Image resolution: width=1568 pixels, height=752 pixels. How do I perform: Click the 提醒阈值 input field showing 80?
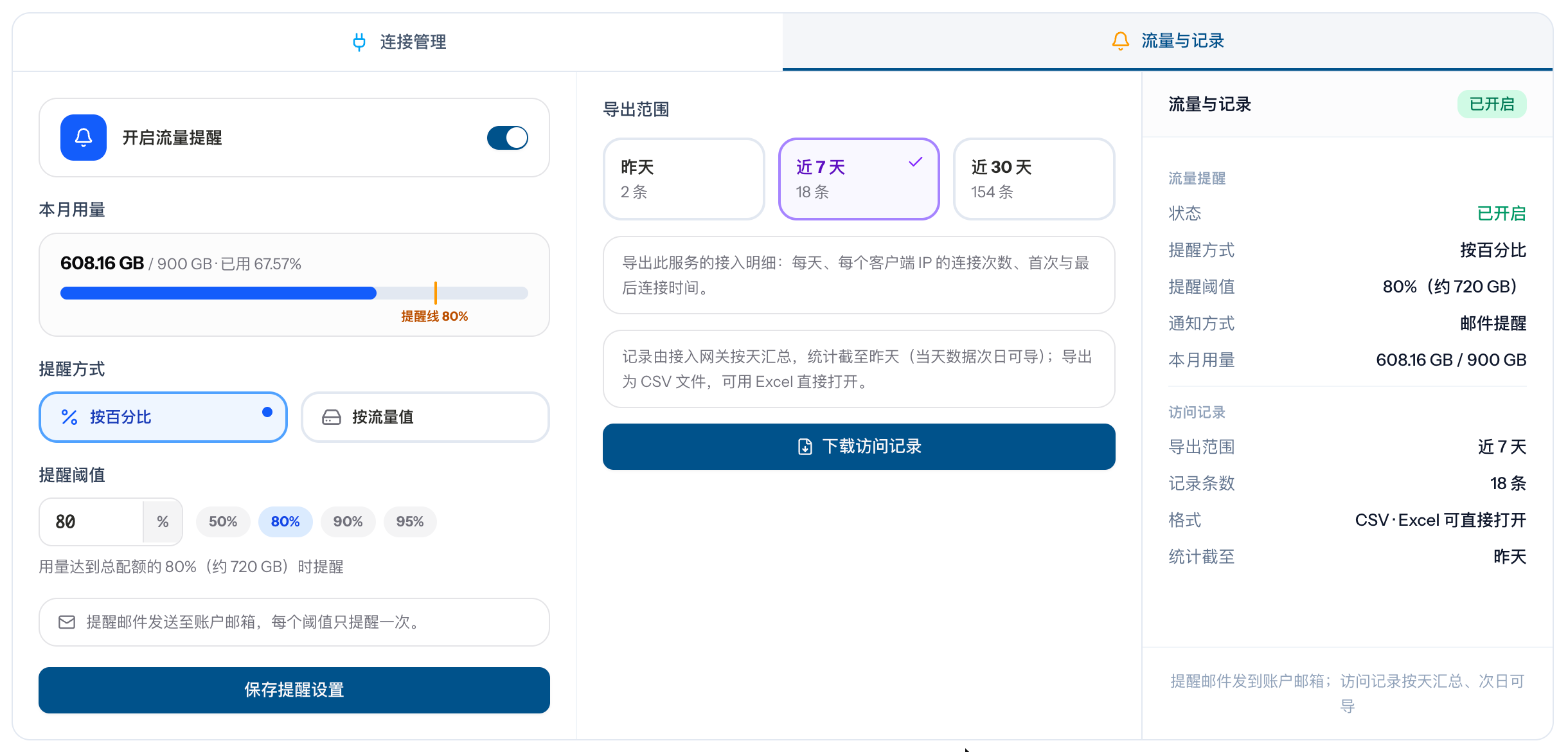(92, 522)
